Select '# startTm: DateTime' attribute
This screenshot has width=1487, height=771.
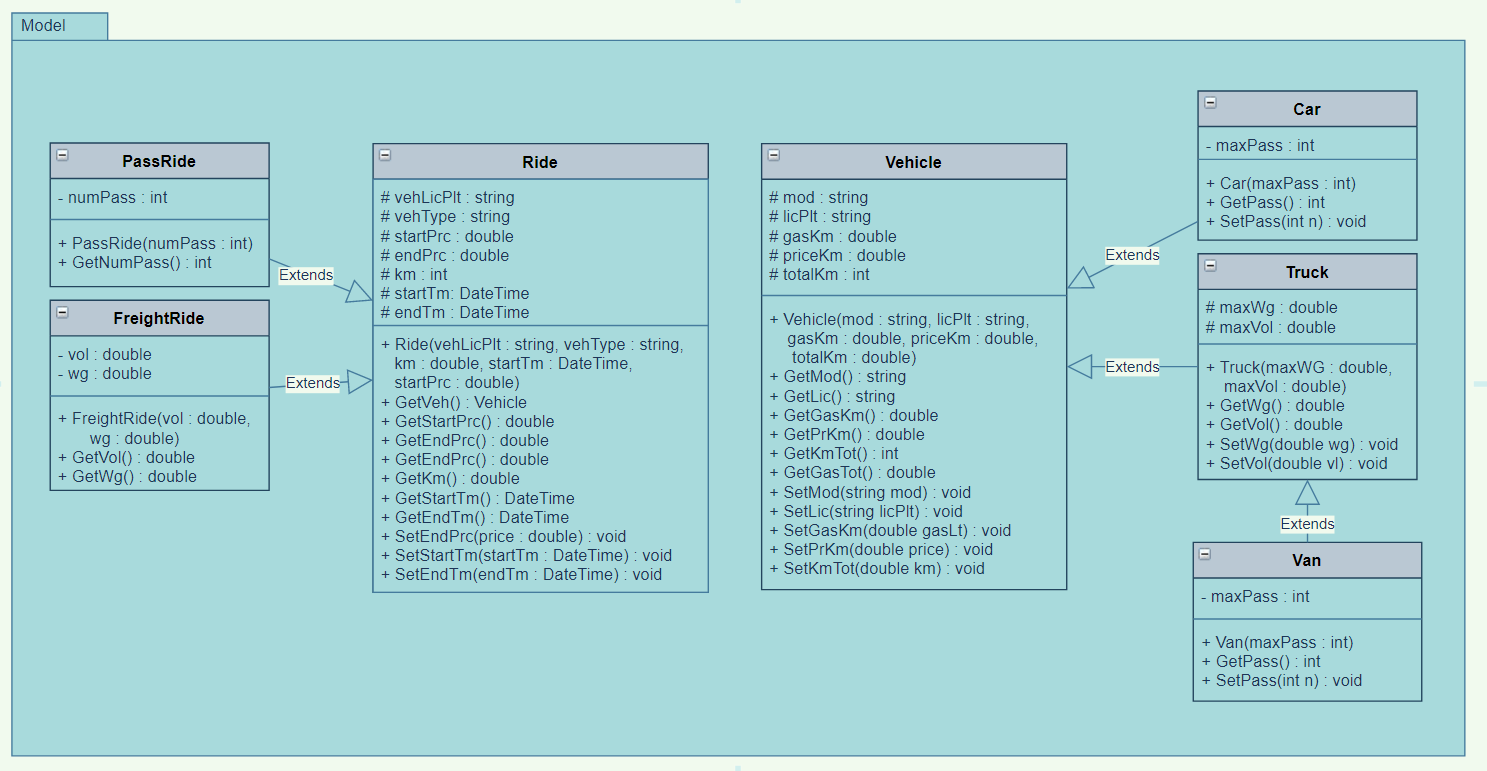point(455,293)
